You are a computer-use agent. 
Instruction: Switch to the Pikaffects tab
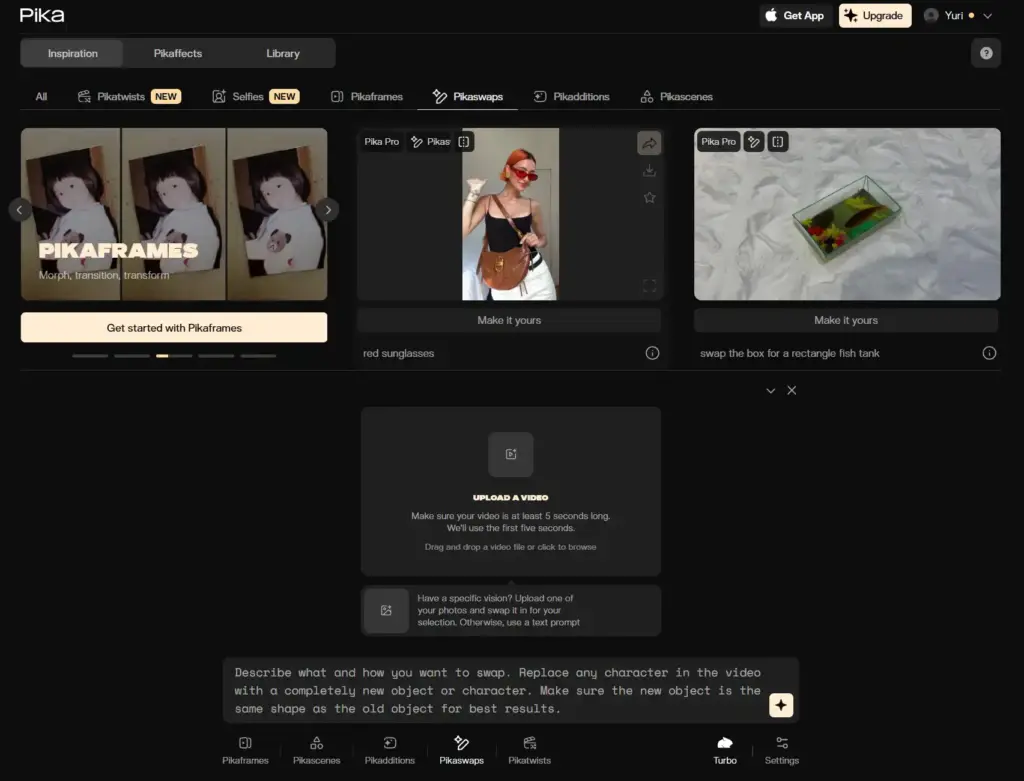click(x=178, y=54)
